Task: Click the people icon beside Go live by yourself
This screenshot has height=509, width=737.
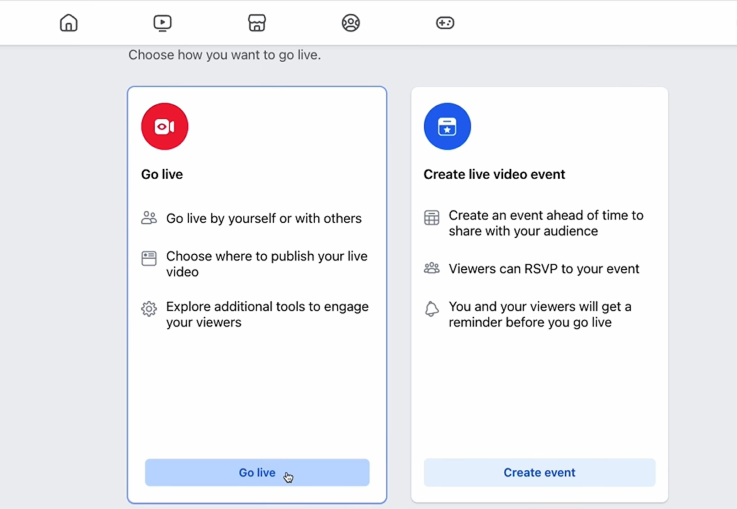Action: [149, 218]
